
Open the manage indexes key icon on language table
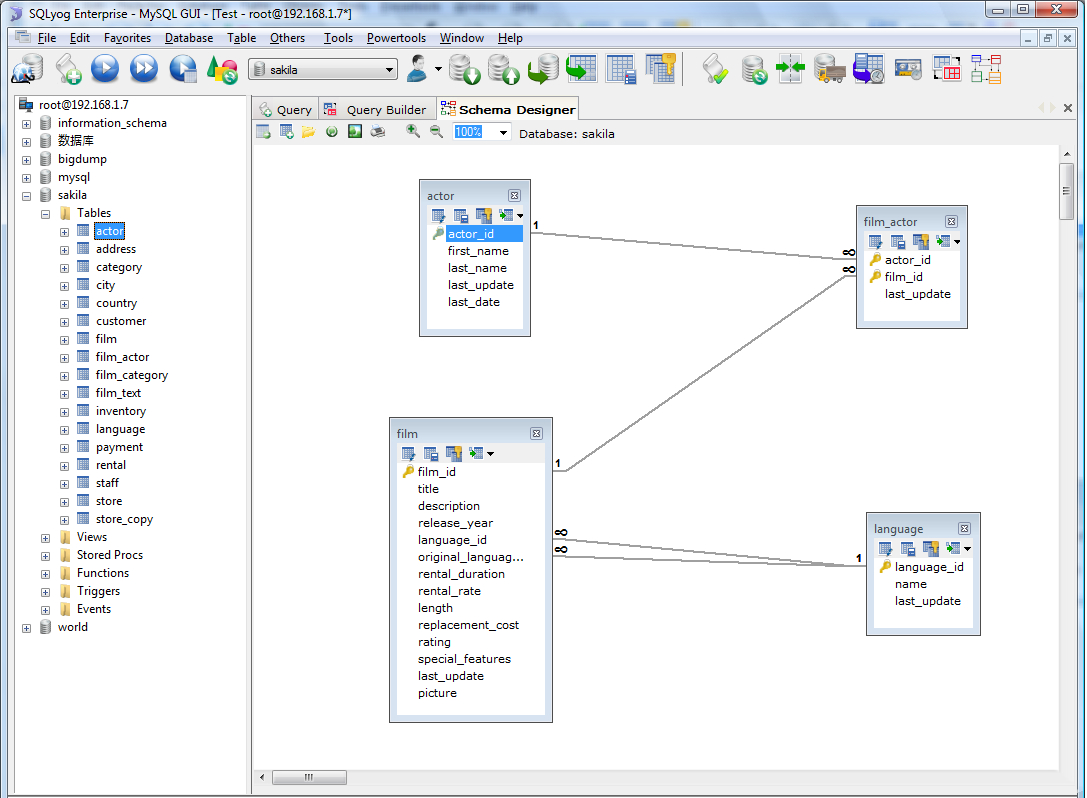pos(931,549)
